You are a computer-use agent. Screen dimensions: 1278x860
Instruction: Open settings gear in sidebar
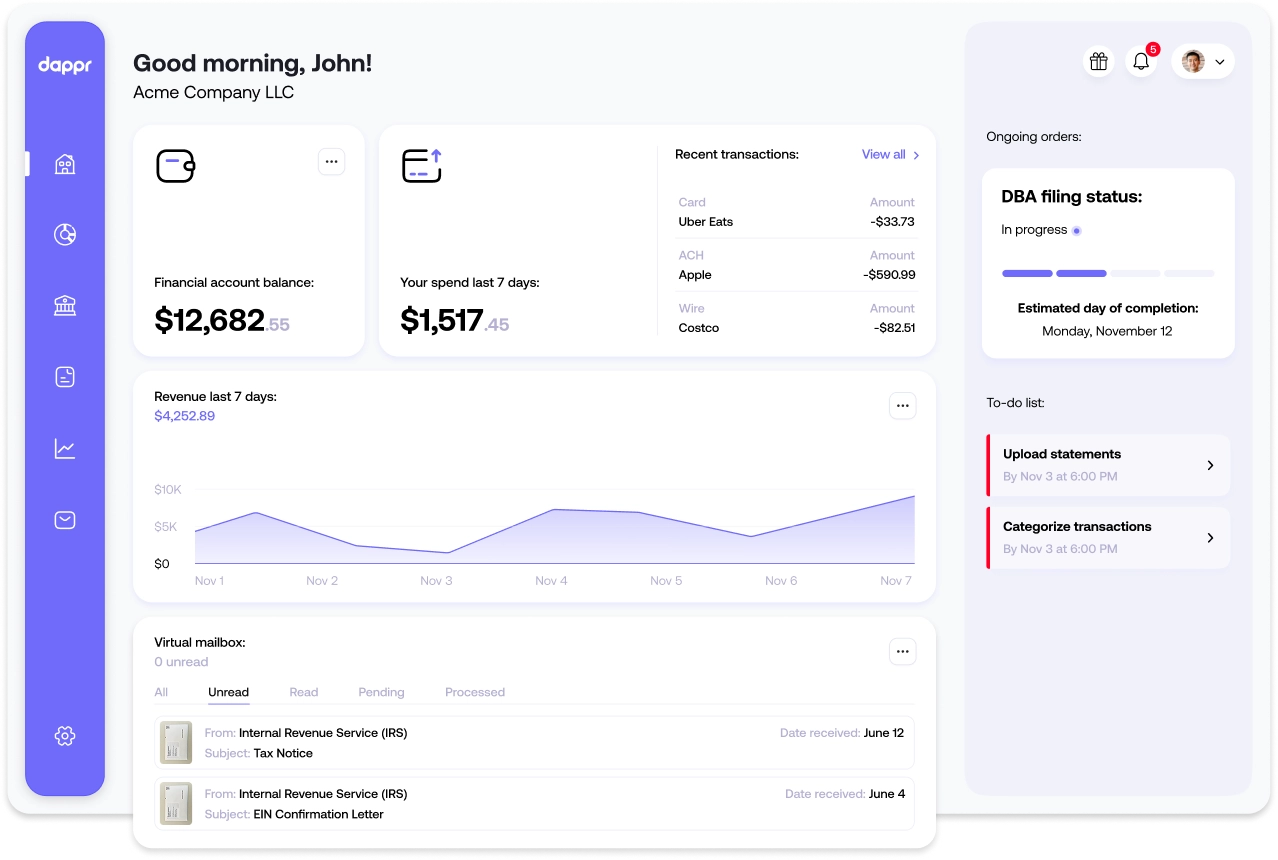[65, 736]
